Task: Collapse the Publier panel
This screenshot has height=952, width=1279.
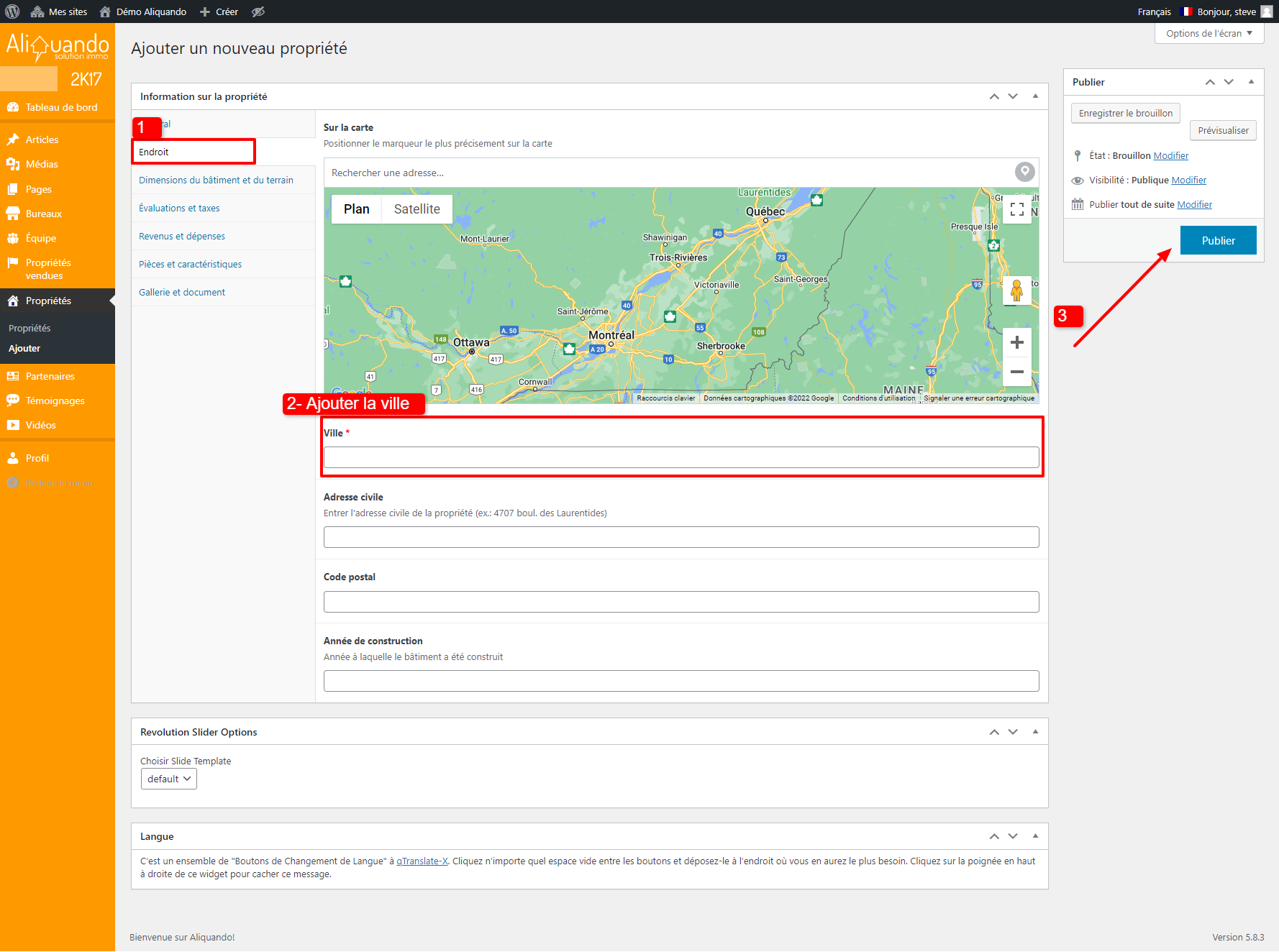Action: coord(1251,82)
